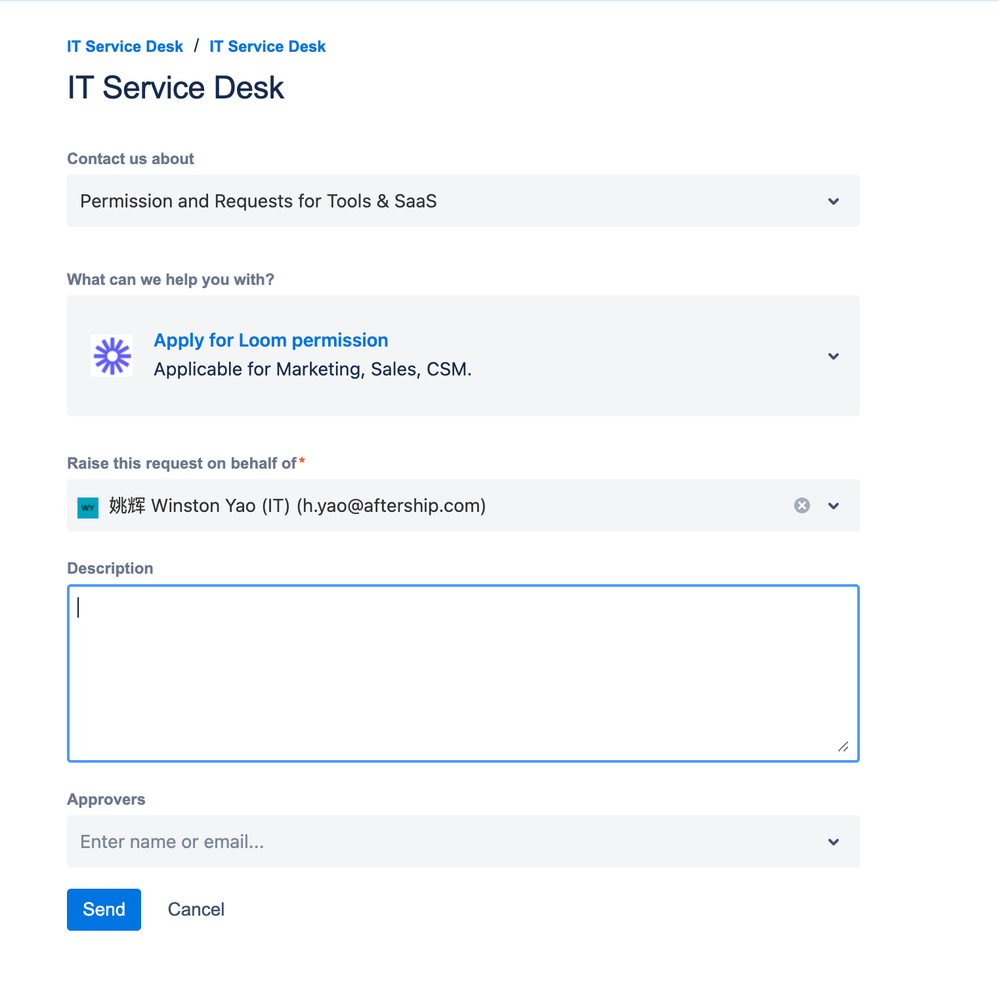Click the IT Service Desk page heading
The width and height of the screenshot is (999, 999).
point(176,87)
